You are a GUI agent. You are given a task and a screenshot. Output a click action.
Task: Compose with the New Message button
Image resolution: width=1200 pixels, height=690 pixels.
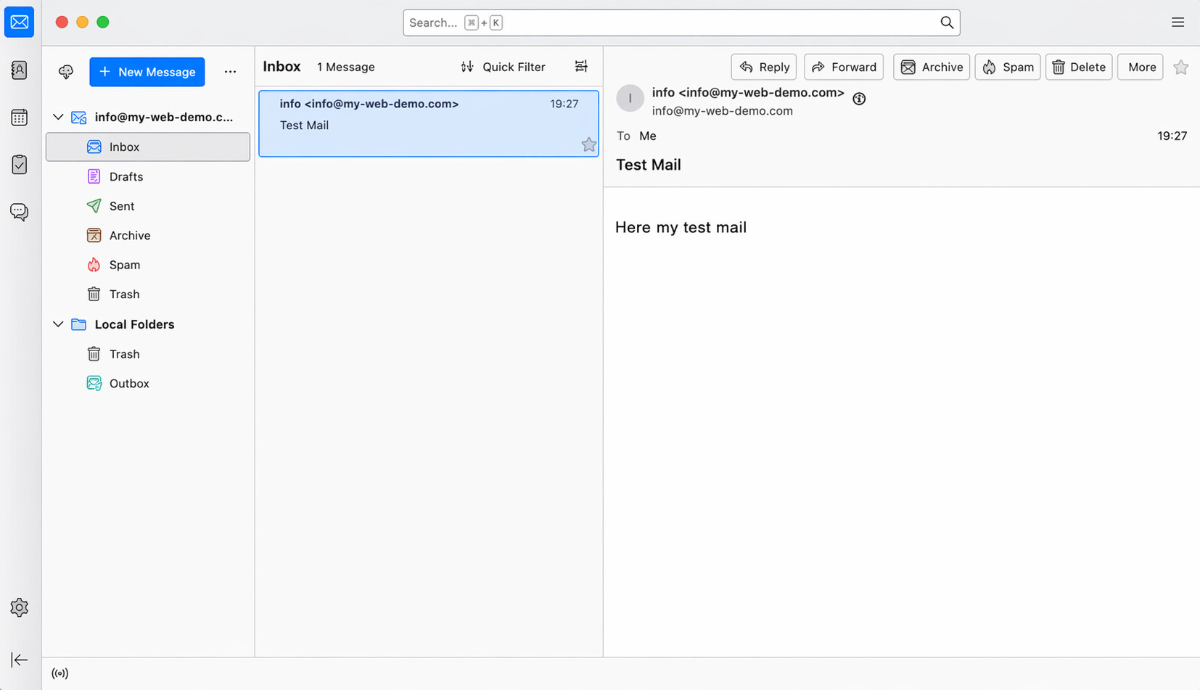tap(147, 72)
